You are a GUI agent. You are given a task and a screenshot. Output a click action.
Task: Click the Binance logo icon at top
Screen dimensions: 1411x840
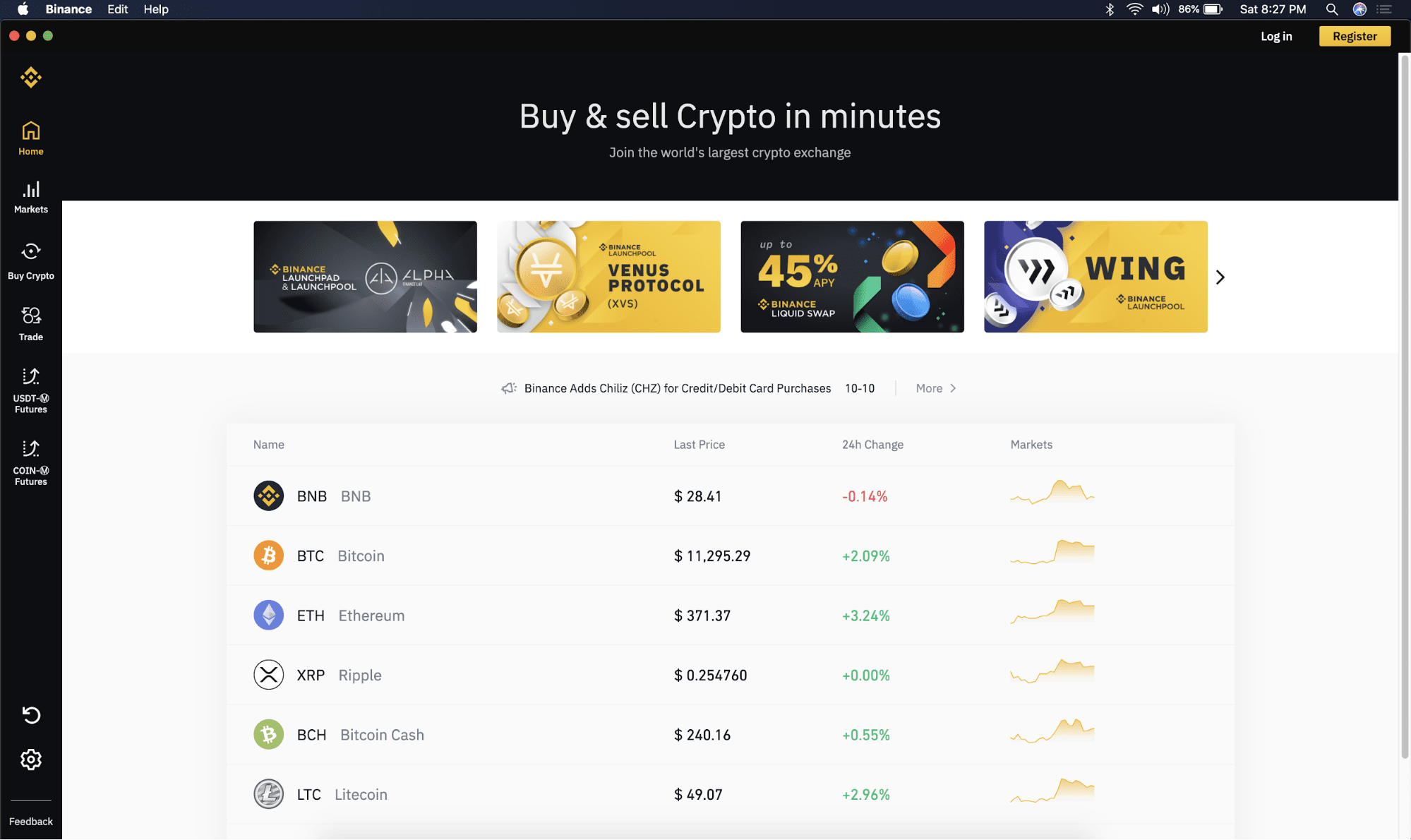pos(31,77)
